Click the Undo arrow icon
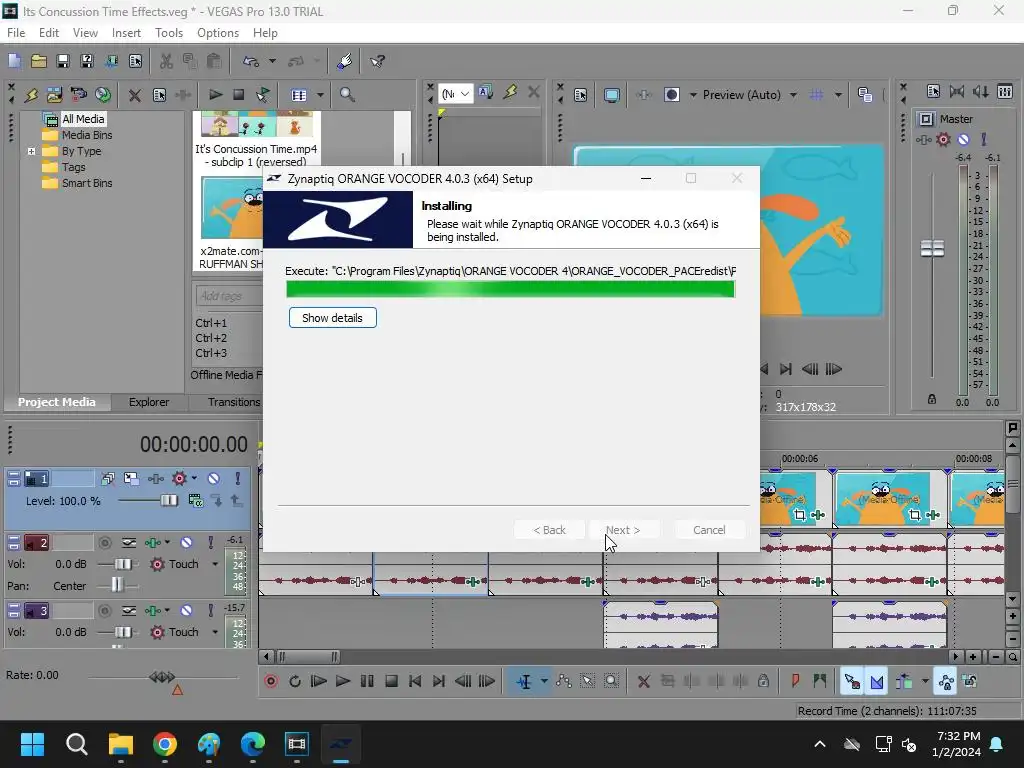Screen dimensions: 1024x768 click(251, 61)
